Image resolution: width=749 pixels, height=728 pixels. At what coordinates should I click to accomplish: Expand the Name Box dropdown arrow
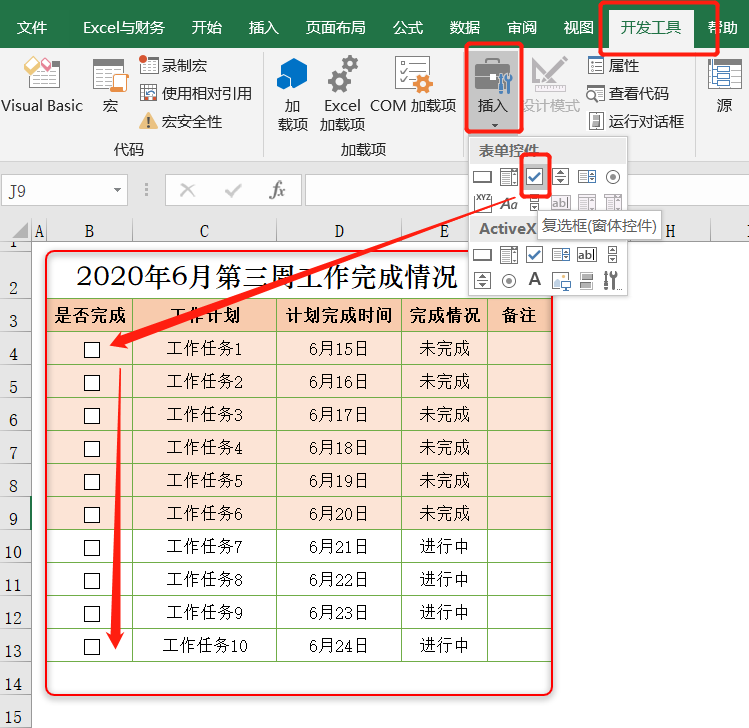pyautogui.click(x=117, y=190)
